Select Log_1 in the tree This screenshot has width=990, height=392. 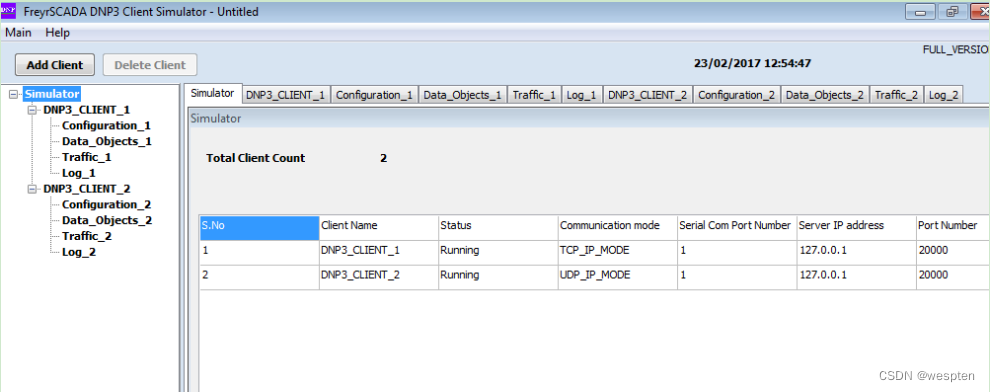tap(78, 173)
